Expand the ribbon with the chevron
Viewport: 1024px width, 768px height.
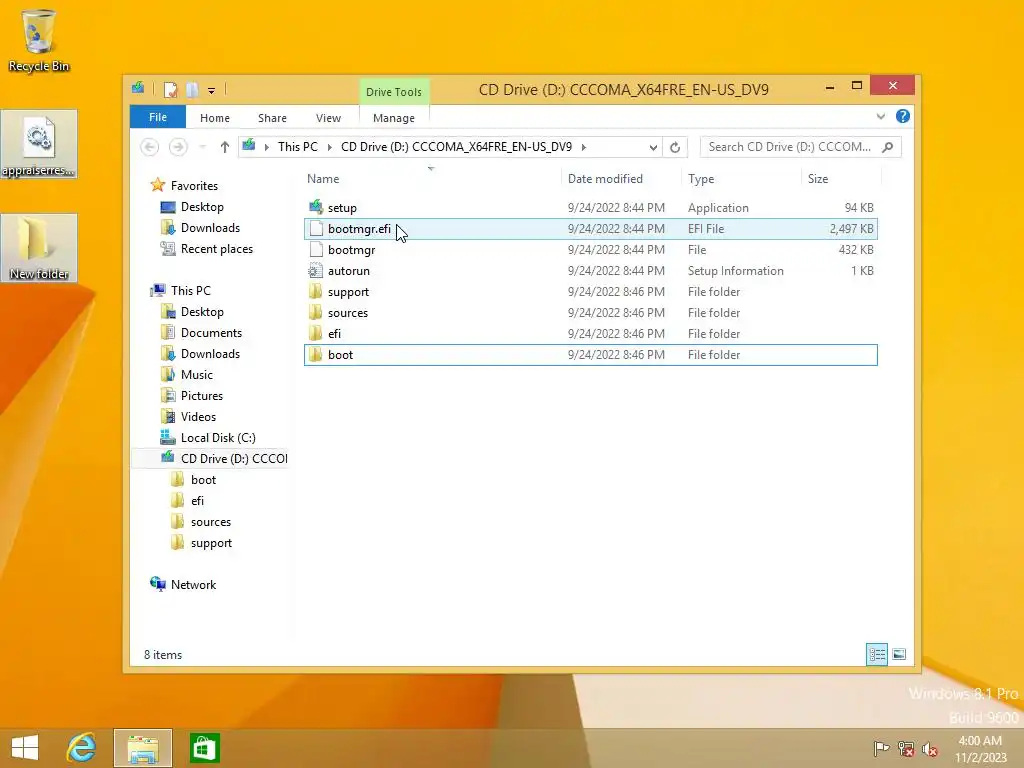click(x=880, y=116)
